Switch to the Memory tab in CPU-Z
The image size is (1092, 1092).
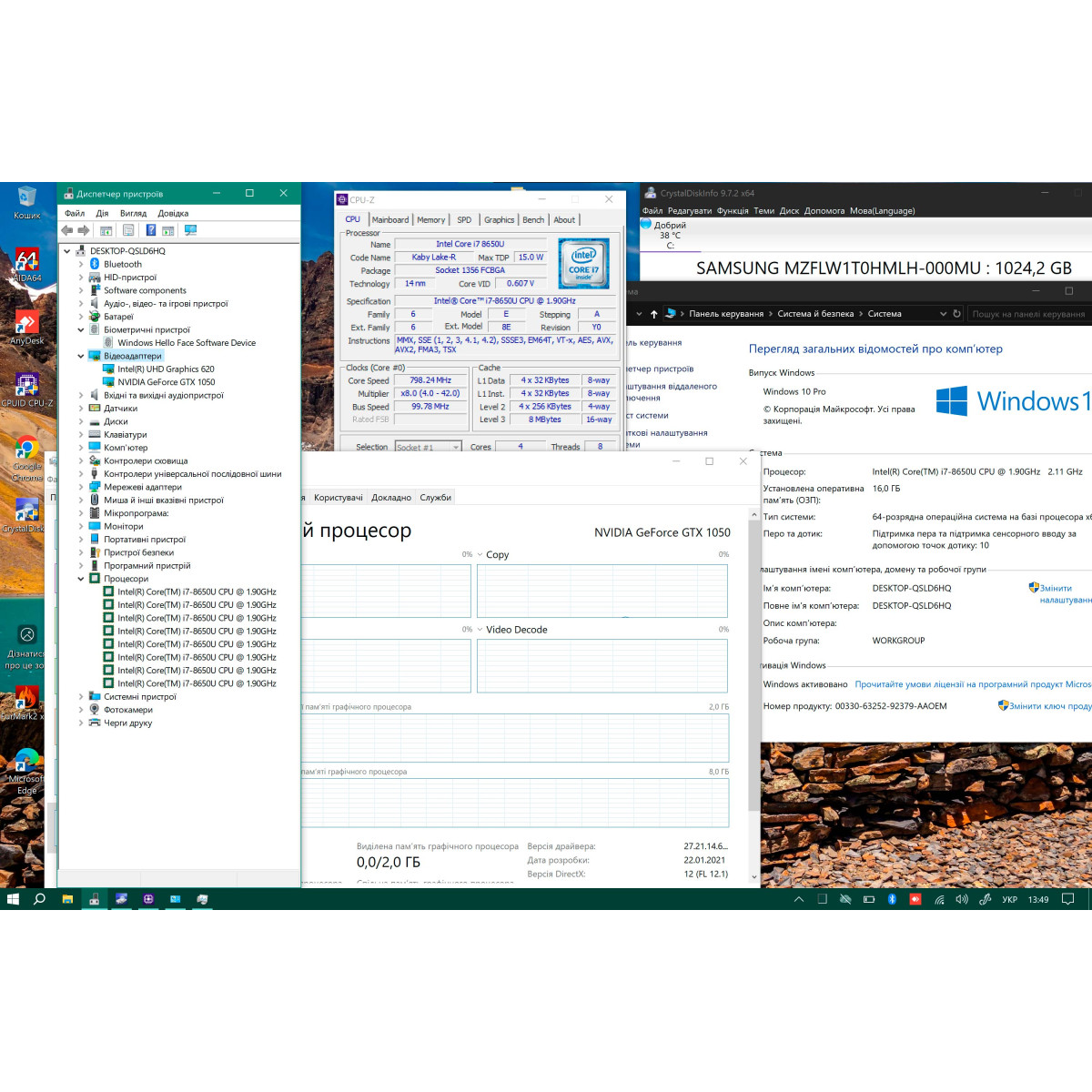pos(430,220)
